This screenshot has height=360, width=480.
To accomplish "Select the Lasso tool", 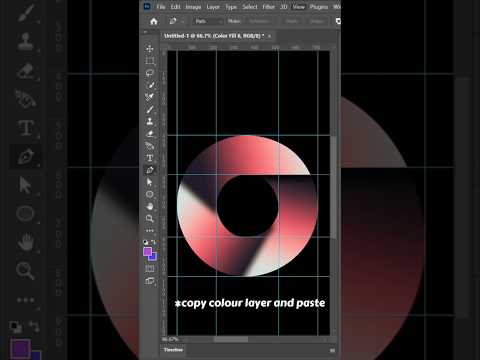I will [x=150, y=73].
